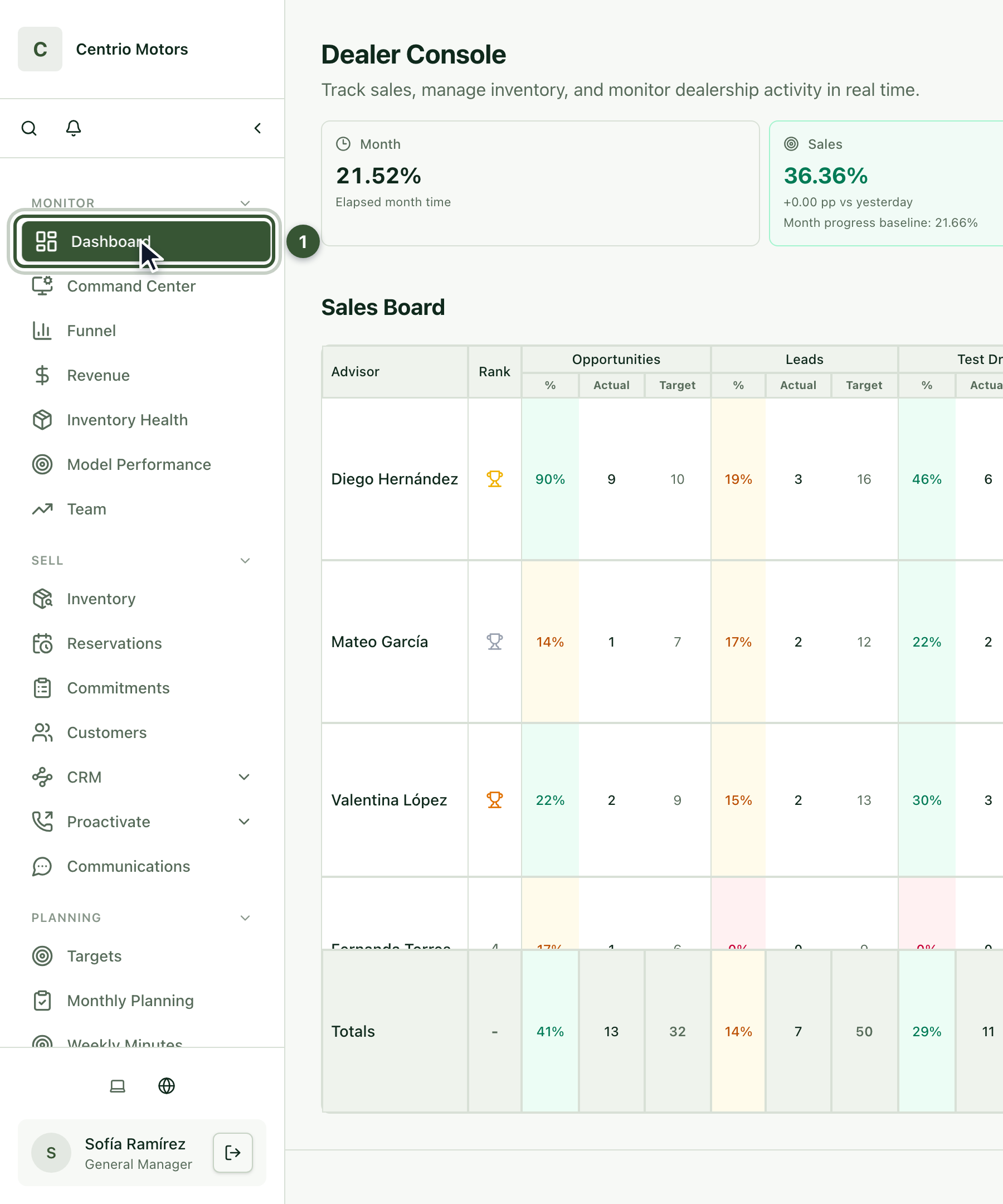
Task: Click Valentina López's bronze trophy icon
Action: (495, 800)
